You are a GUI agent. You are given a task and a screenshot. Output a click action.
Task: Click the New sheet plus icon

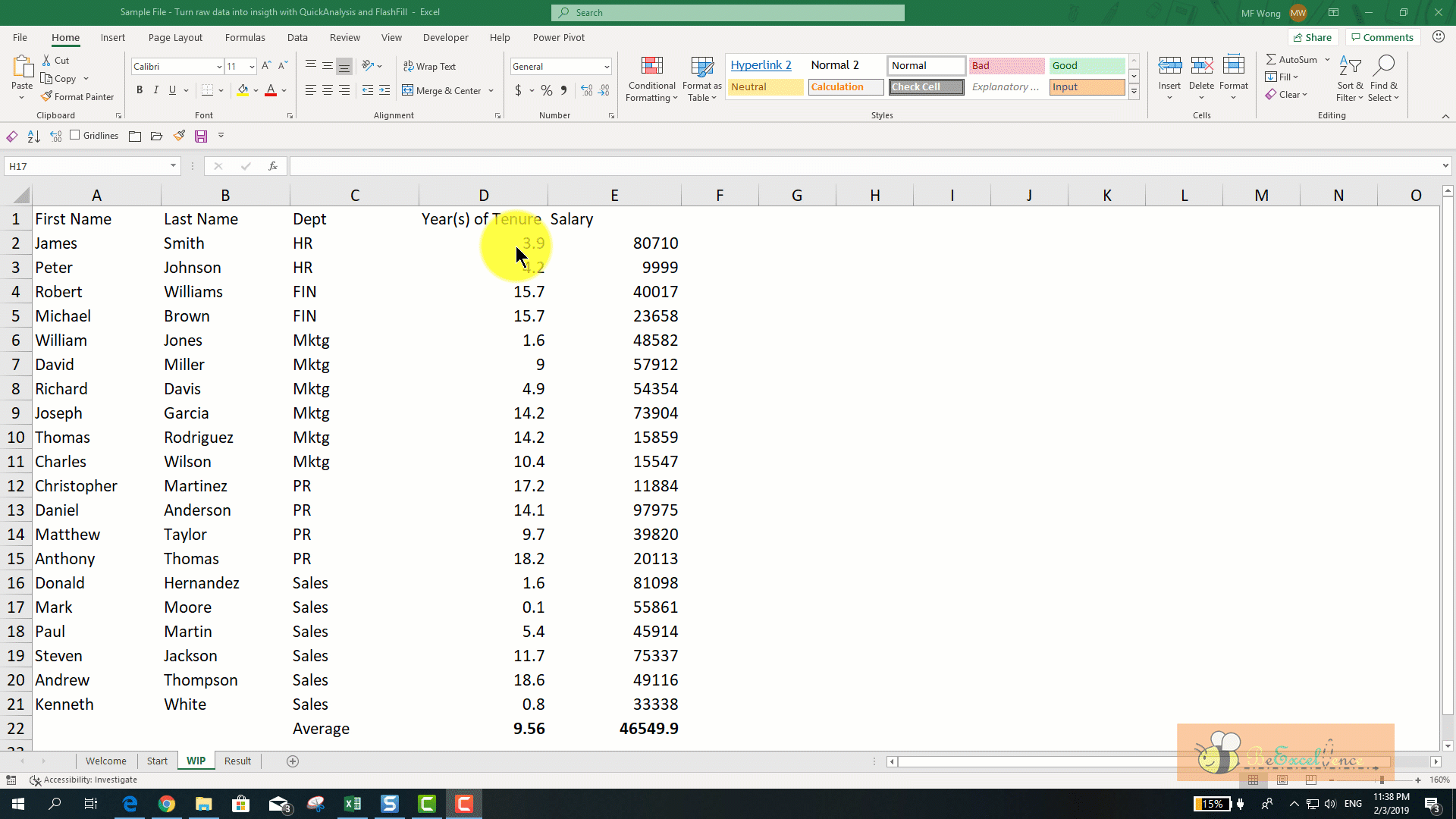293,761
